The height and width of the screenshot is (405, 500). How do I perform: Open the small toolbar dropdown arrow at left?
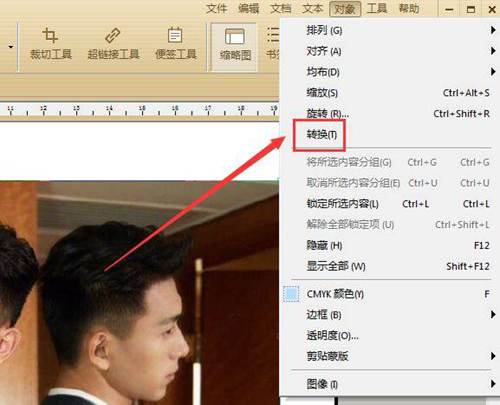coord(11,47)
